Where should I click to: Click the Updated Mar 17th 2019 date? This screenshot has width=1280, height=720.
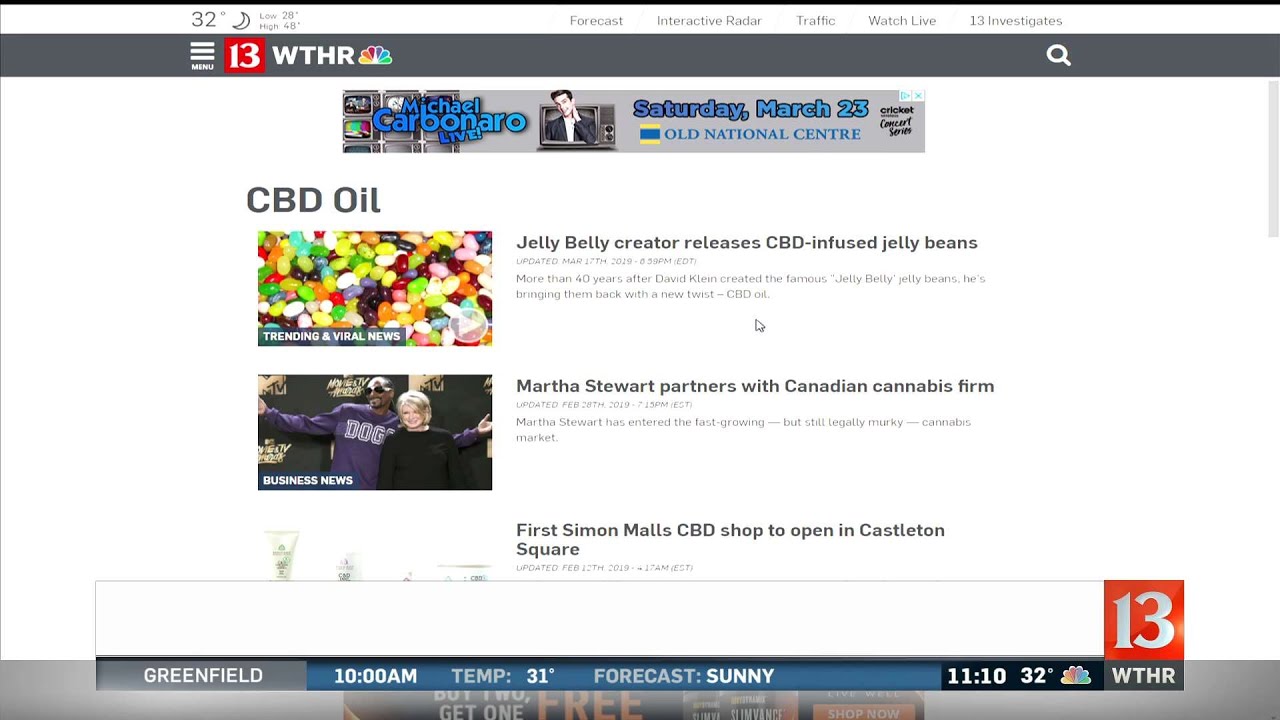tap(606, 261)
